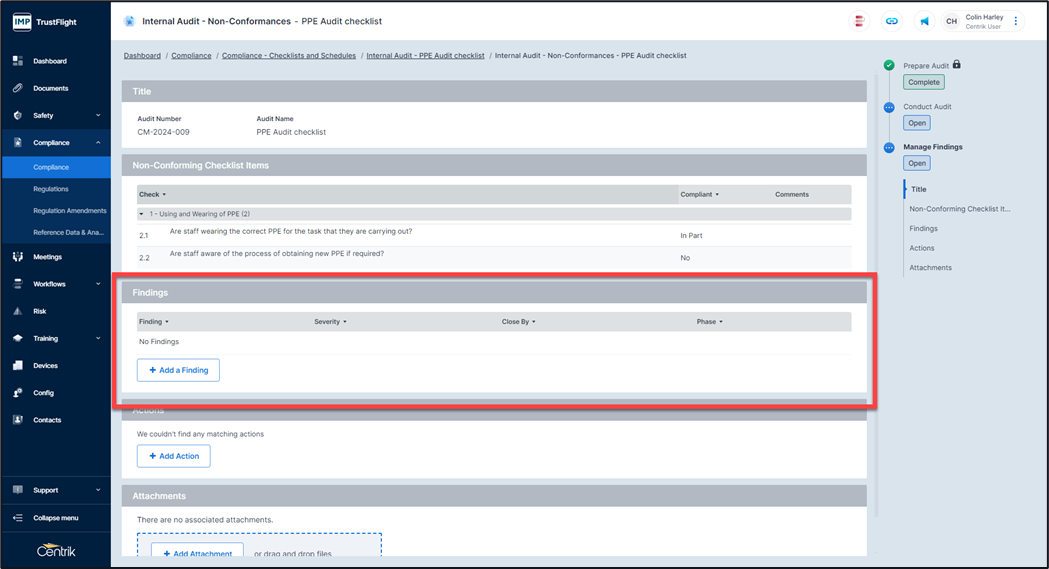Open Contacts from the sidebar
Image resolution: width=1049 pixels, height=569 pixels.
click(x=46, y=420)
